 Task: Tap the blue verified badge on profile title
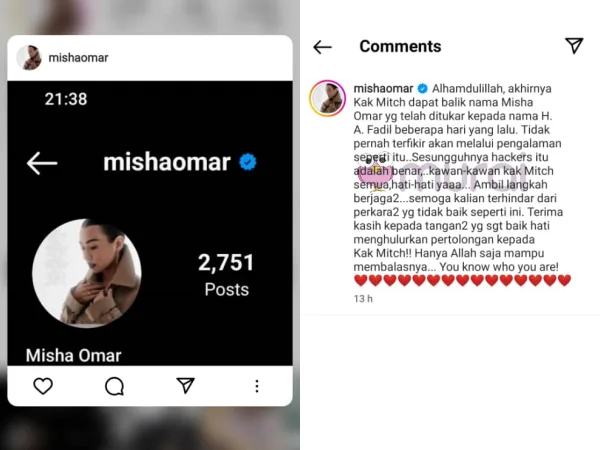tap(248, 162)
